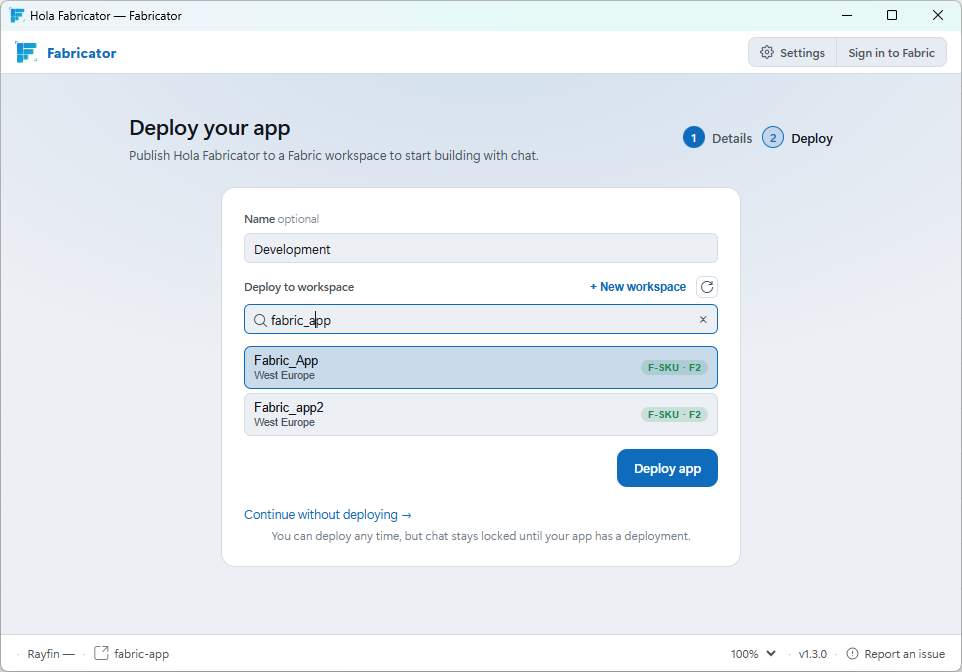The width and height of the screenshot is (962, 672).
Task: Open the fabric-app external link in status bar
Action: 131,654
